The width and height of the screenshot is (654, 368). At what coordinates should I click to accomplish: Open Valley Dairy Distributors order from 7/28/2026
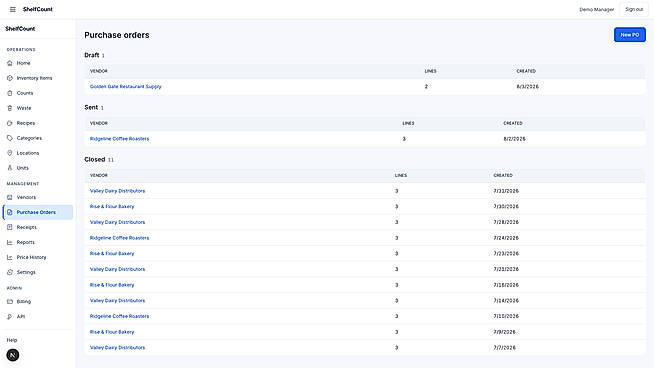[x=117, y=222]
